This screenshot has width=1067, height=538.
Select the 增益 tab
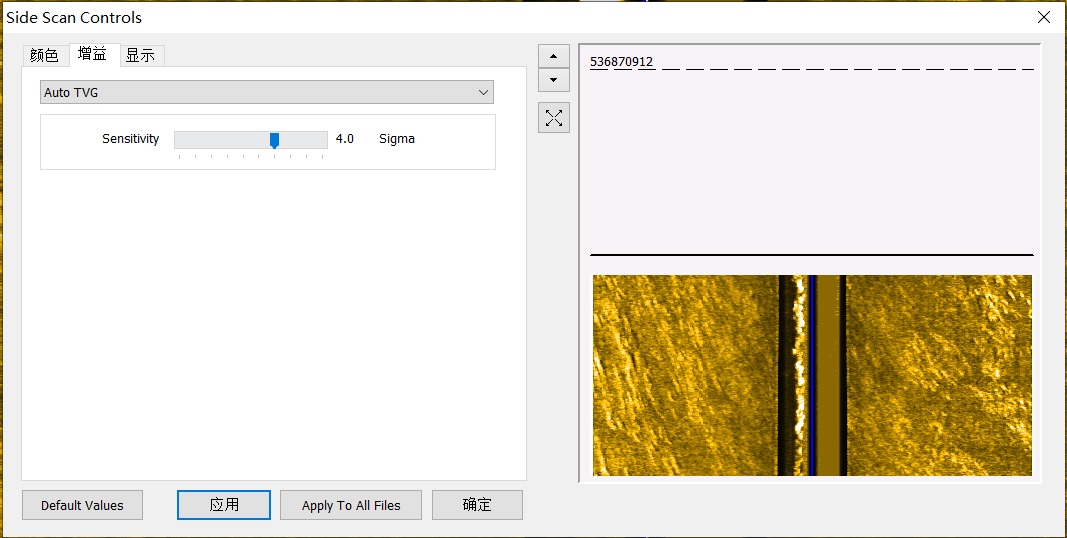[93, 55]
